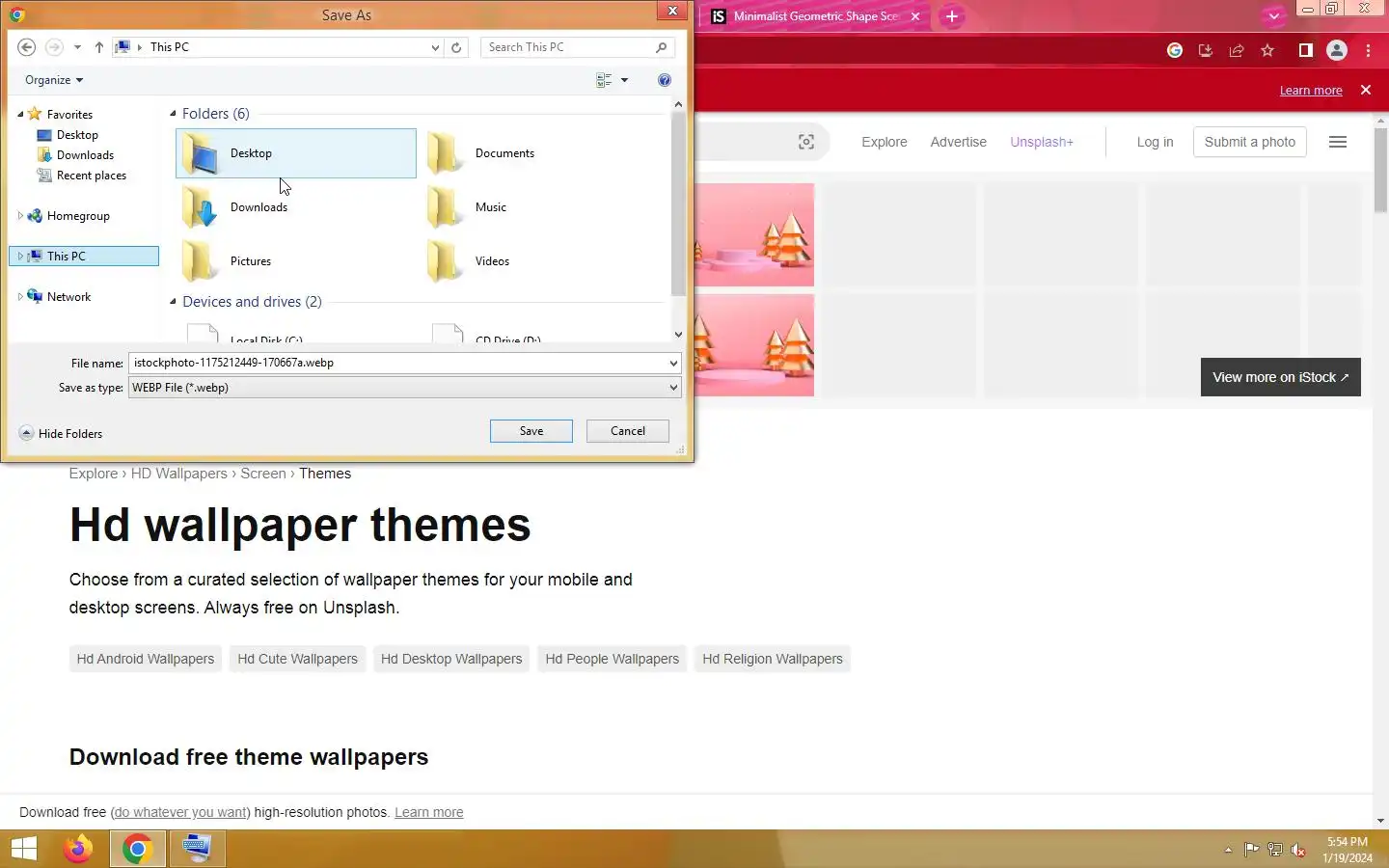Open the Organize menu
Image resolution: width=1389 pixels, height=868 pixels.
54,80
